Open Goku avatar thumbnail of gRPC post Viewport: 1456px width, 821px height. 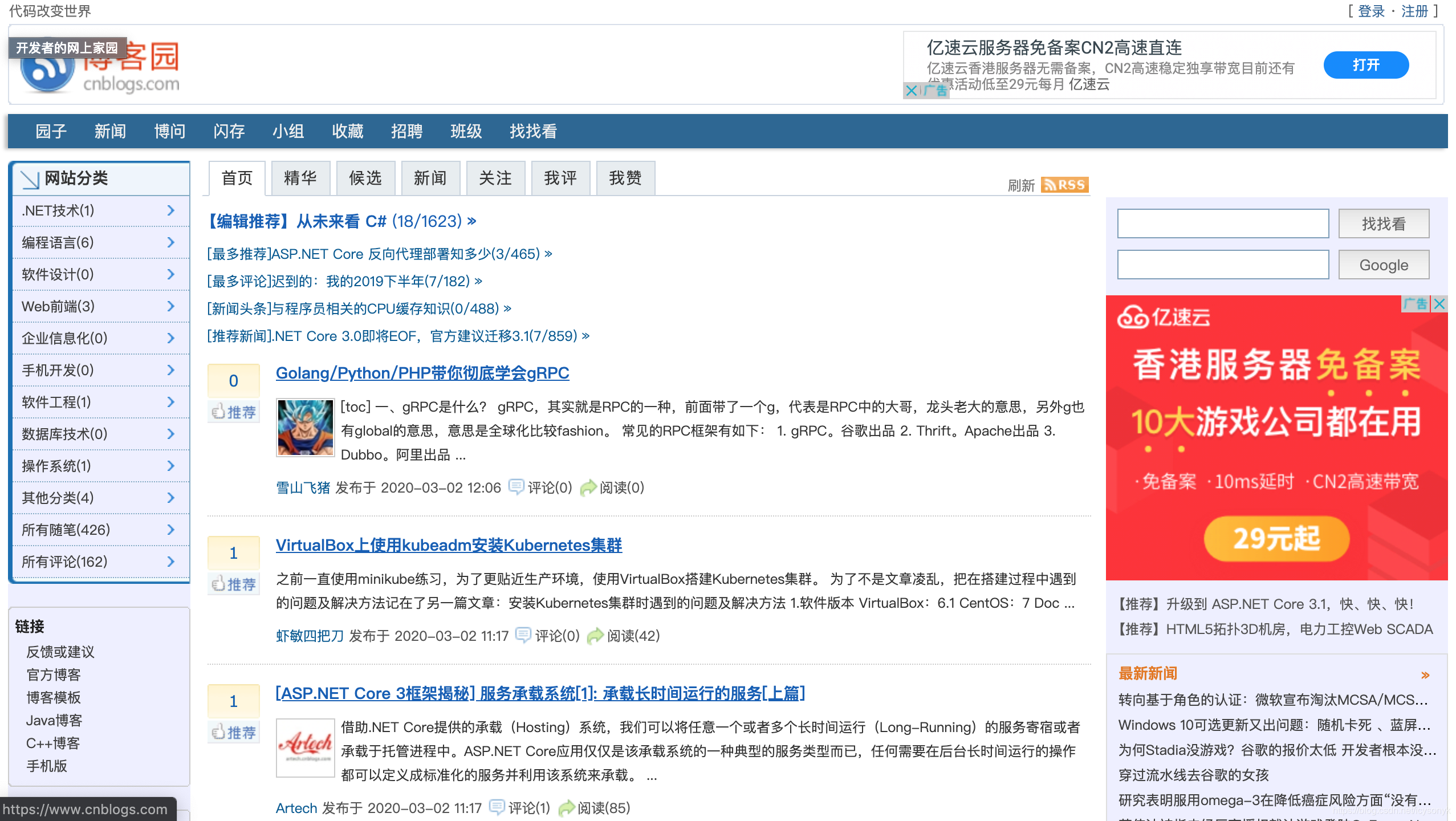pos(305,427)
